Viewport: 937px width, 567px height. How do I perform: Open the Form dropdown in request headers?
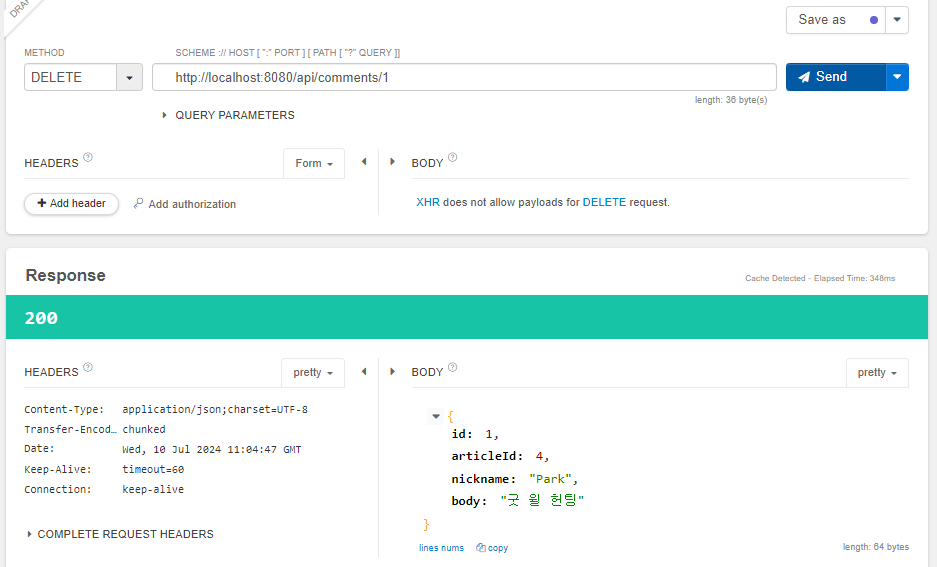(x=314, y=163)
